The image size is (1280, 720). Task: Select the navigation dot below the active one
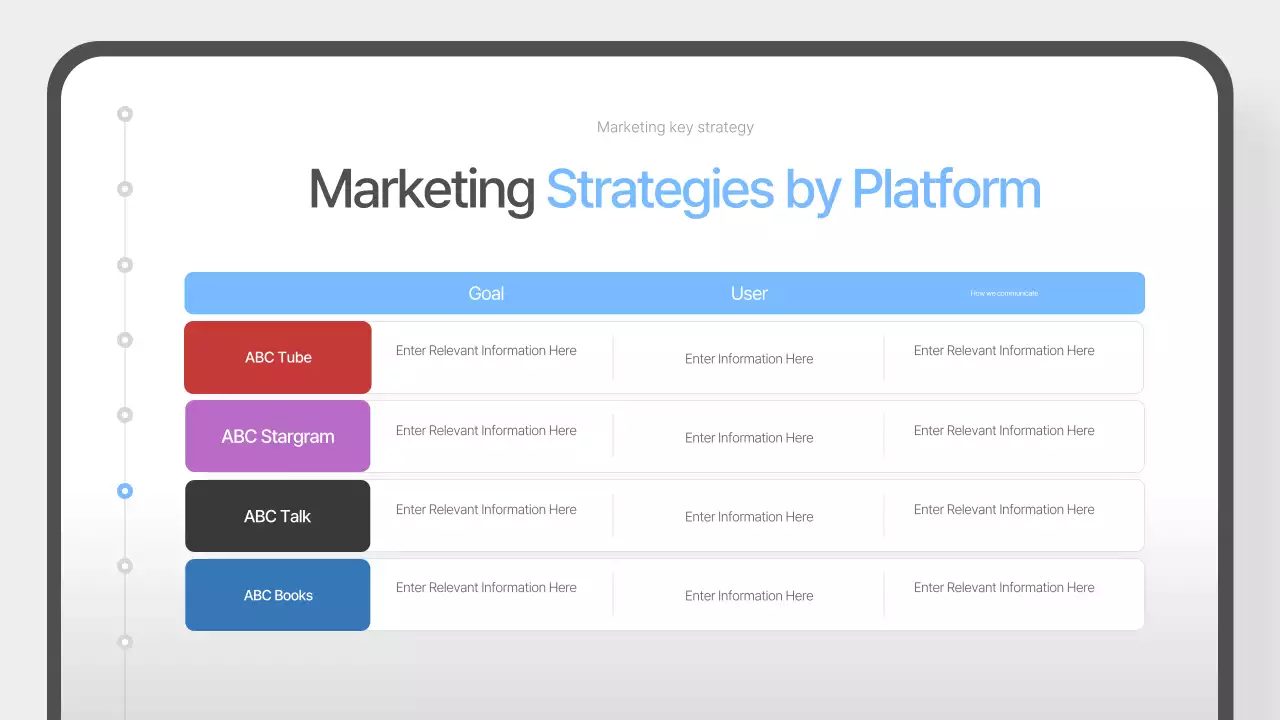[x=125, y=565]
